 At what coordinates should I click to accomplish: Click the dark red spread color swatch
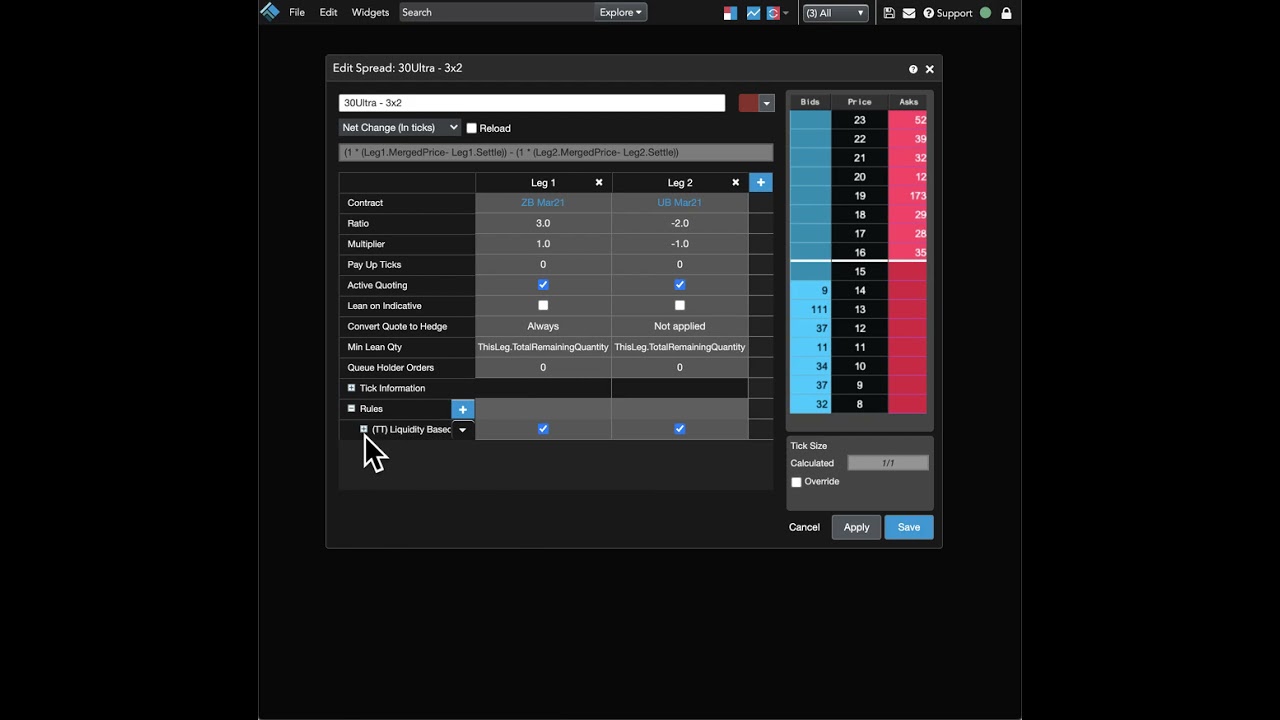tap(748, 103)
